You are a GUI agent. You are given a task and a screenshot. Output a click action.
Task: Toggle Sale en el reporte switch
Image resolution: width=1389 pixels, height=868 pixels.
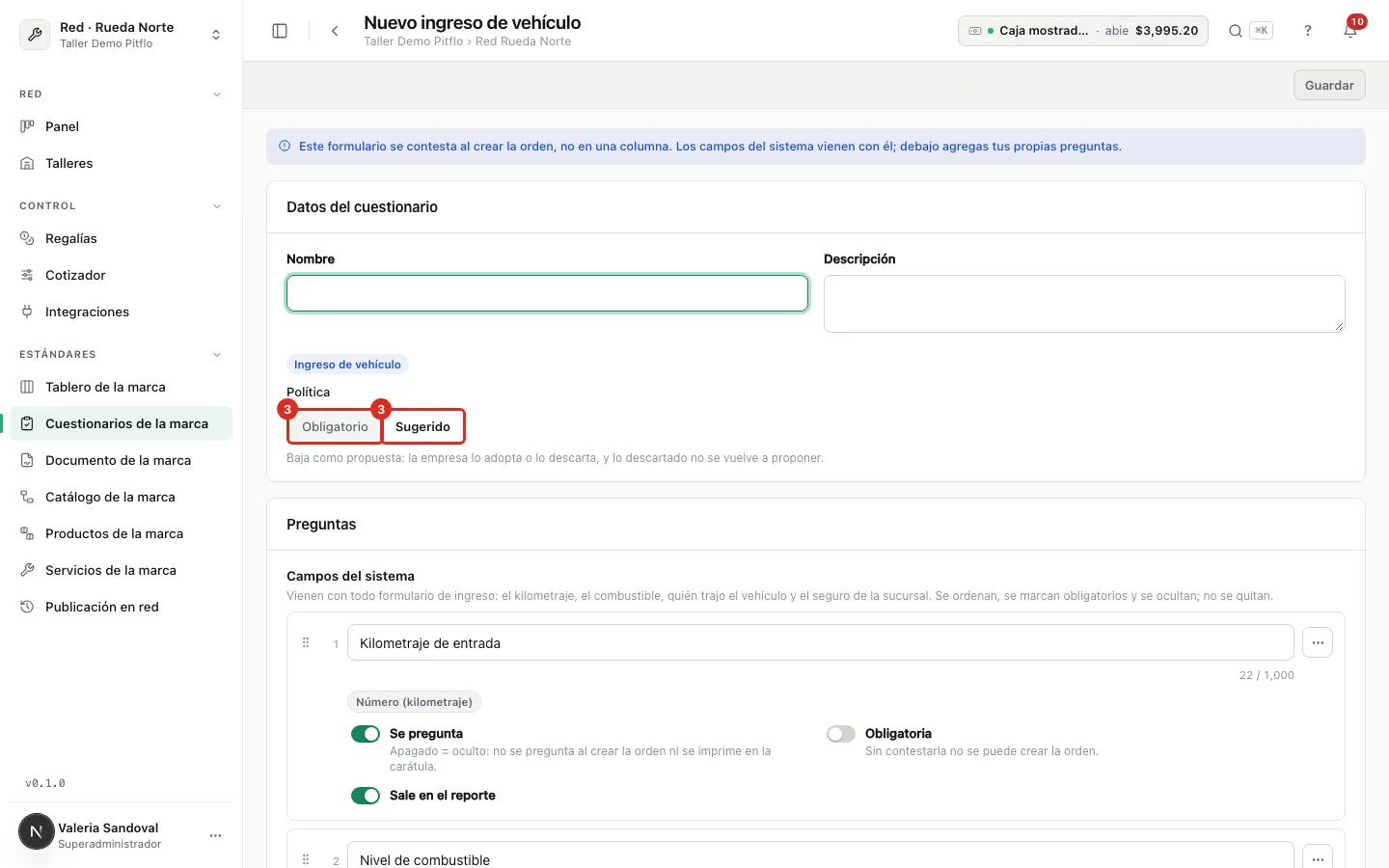pyautogui.click(x=366, y=796)
